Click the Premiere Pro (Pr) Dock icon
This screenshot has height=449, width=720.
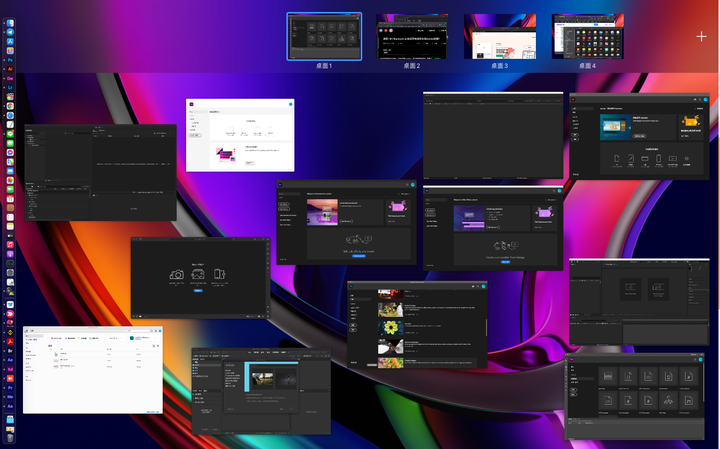(x=10, y=388)
